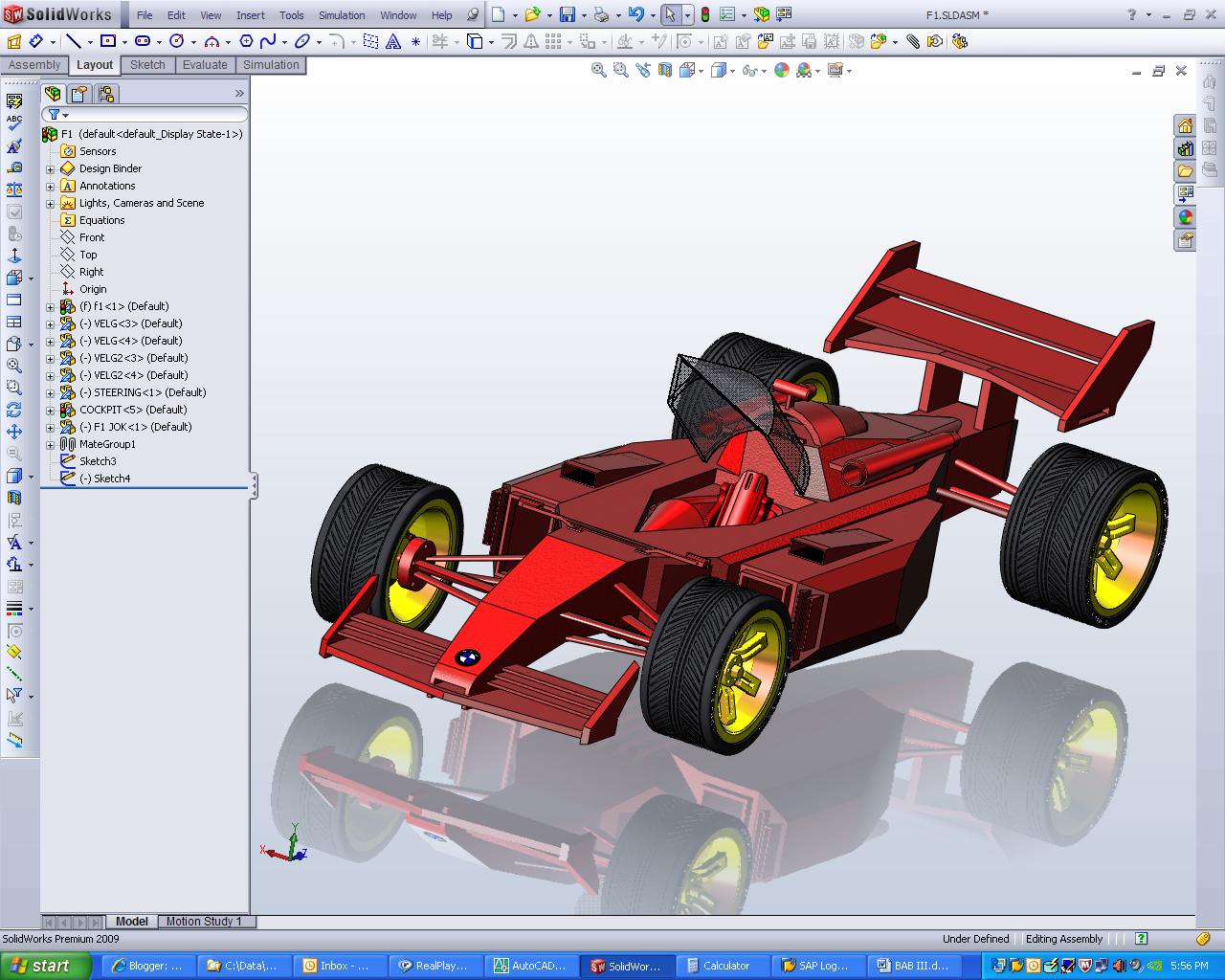Expand the VELG<3> component in the tree
1225x980 pixels.
50,323
